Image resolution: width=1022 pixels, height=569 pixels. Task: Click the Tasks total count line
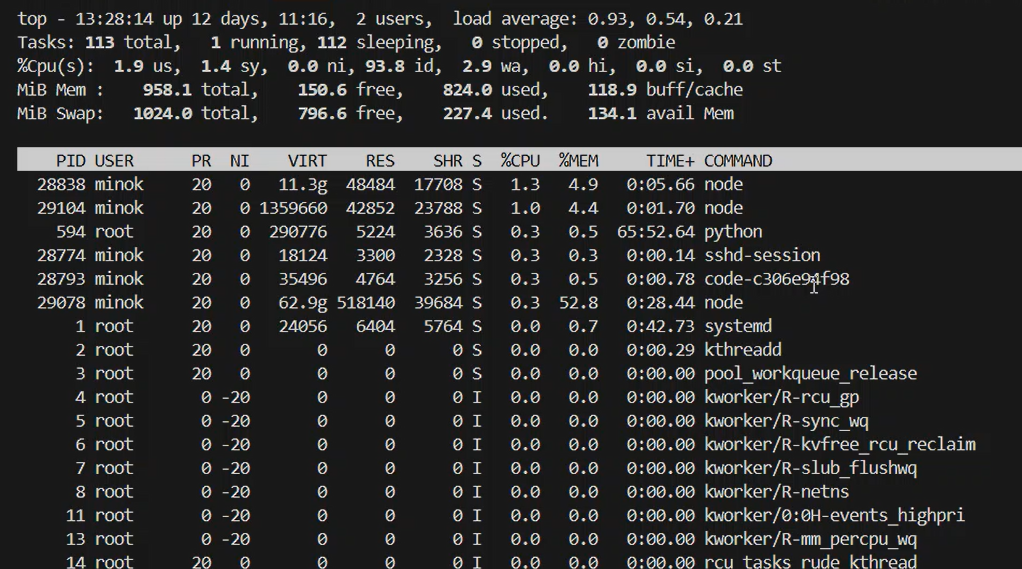[x=98, y=42]
